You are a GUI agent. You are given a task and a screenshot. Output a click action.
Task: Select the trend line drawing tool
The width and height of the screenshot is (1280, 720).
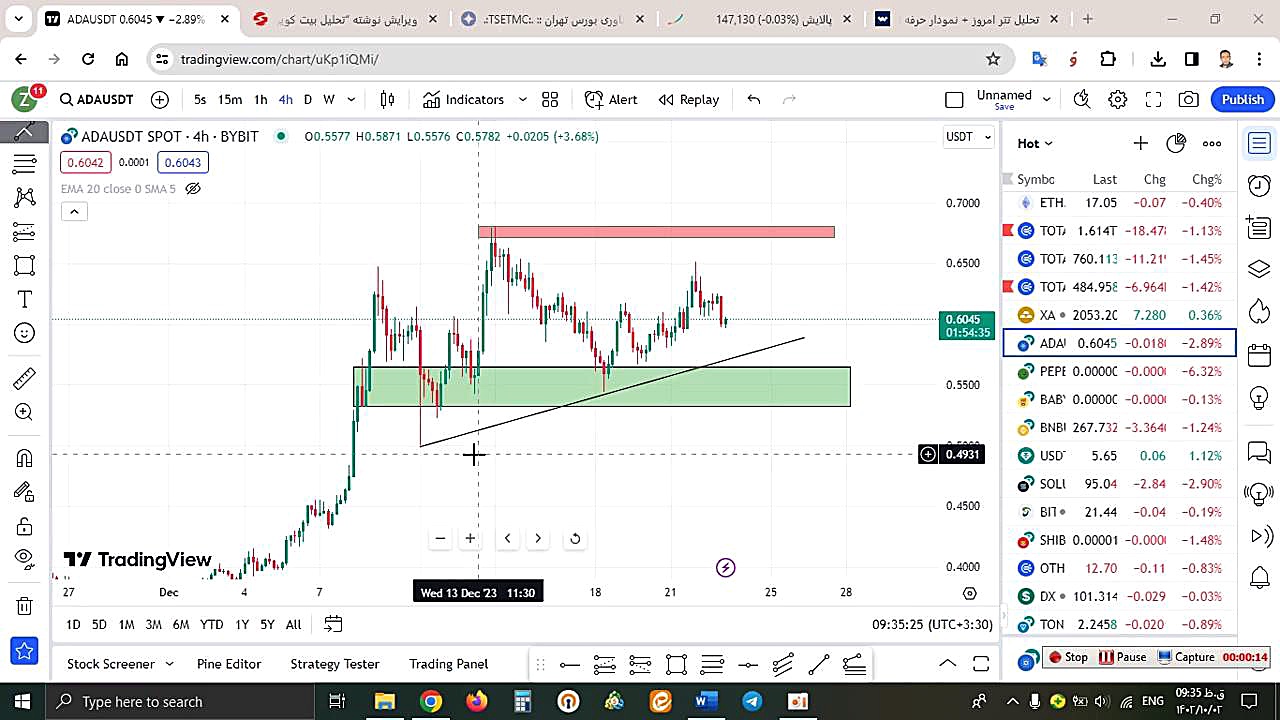tap(25, 132)
